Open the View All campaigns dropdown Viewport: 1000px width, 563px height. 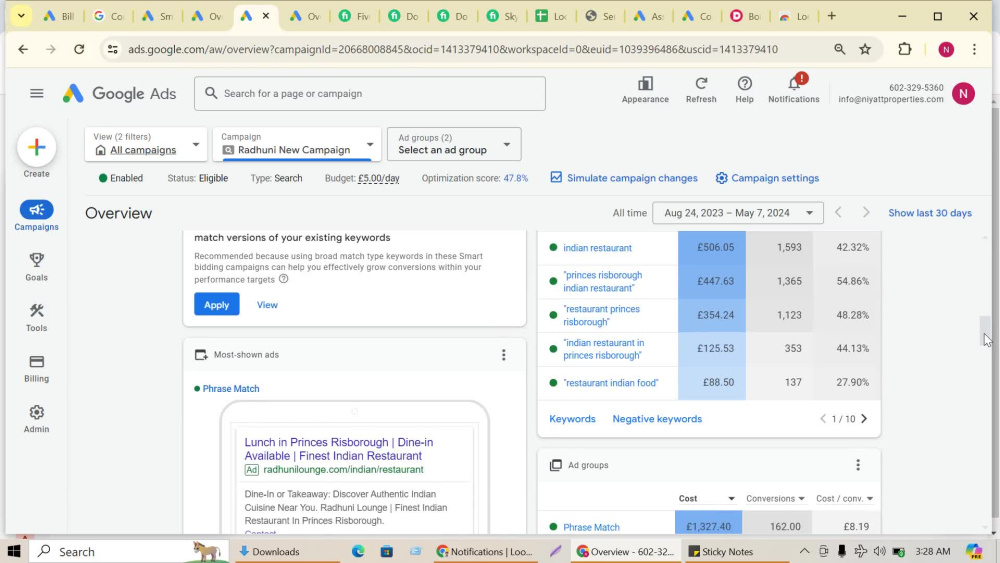tap(145, 144)
